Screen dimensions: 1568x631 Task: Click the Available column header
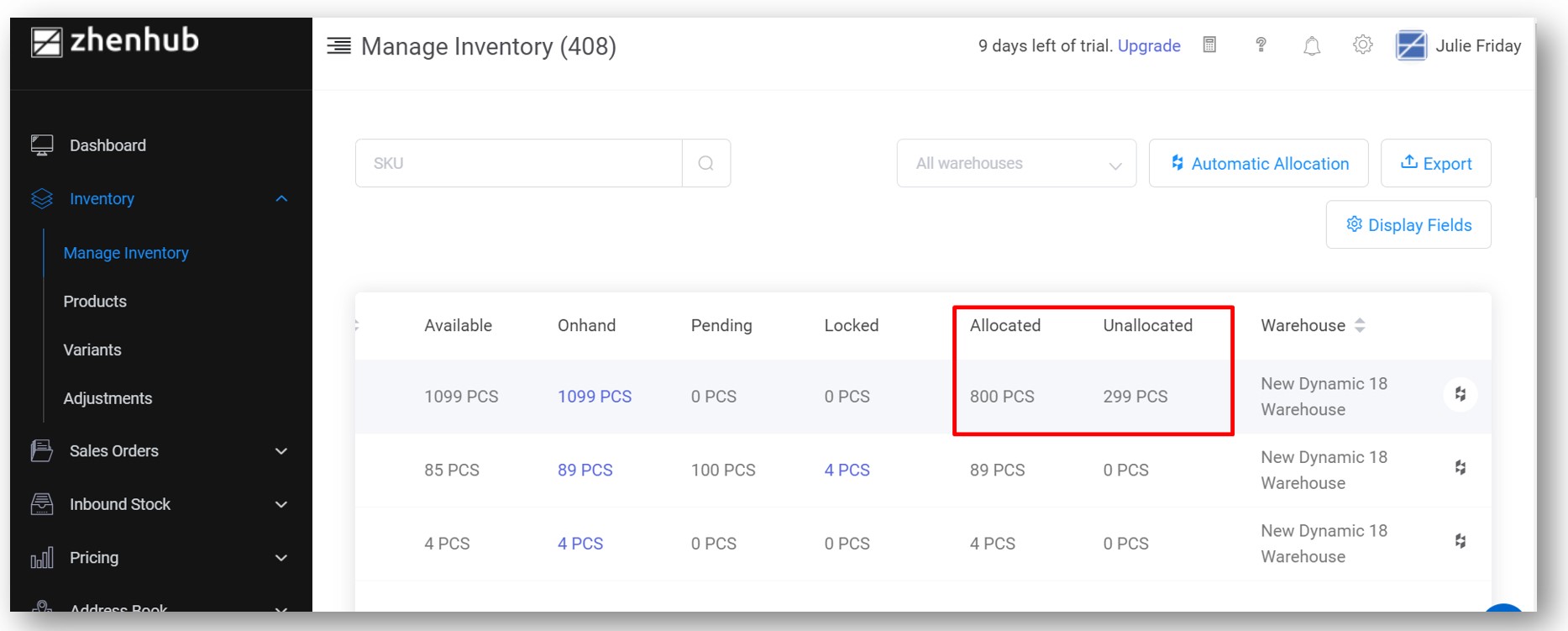(x=458, y=325)
